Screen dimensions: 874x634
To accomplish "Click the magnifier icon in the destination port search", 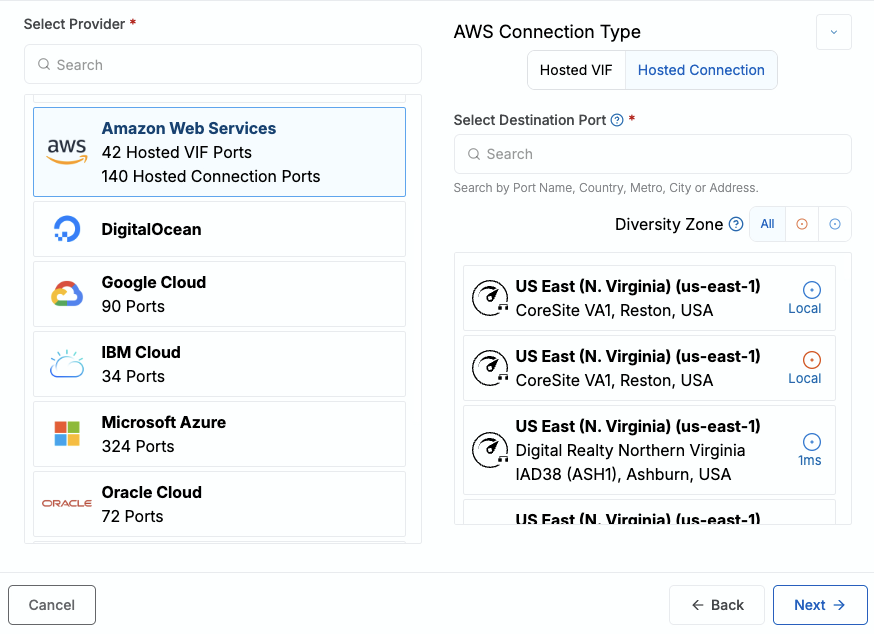I will (x=474, y=154).
